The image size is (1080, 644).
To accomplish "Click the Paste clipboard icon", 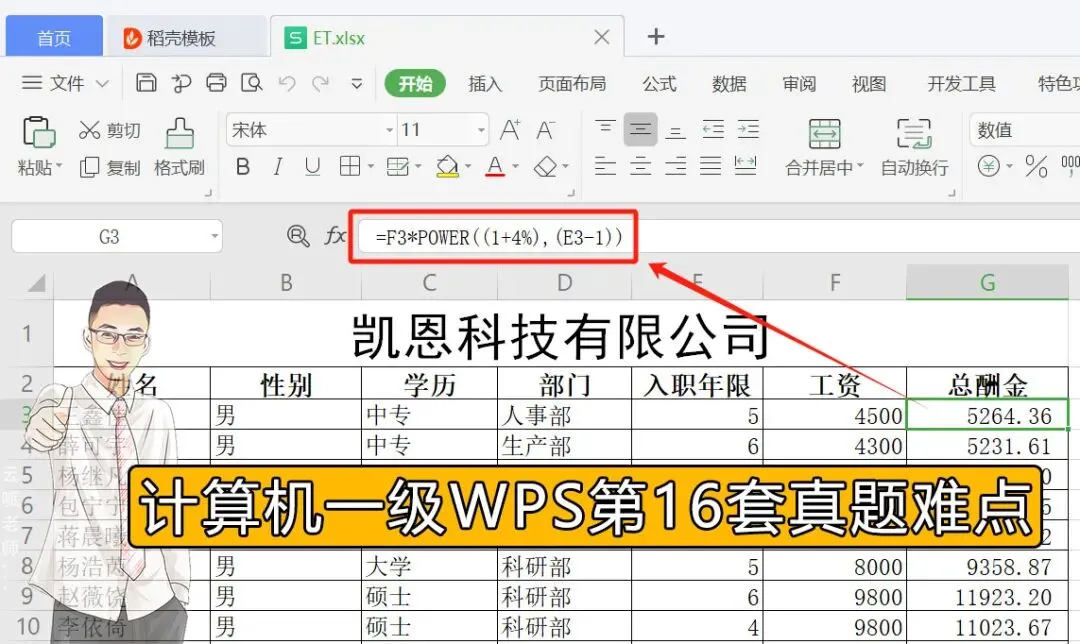I will tap(38, 132).
